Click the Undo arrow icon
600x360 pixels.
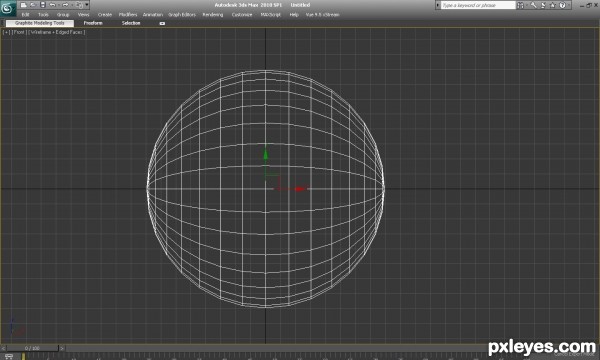point(52,5)
